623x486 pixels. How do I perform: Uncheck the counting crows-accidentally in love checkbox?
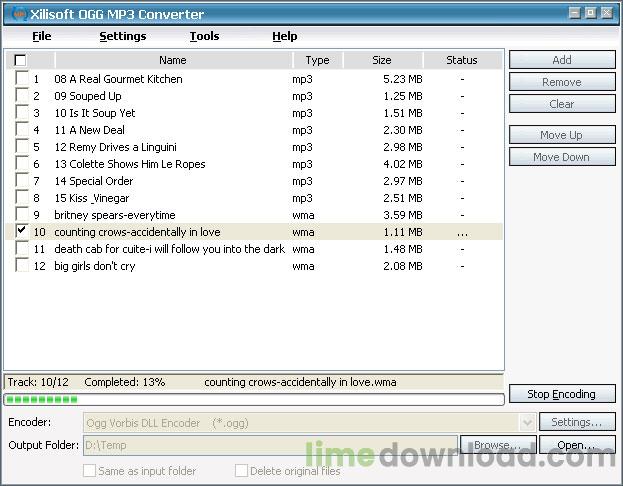click(22, 231)
